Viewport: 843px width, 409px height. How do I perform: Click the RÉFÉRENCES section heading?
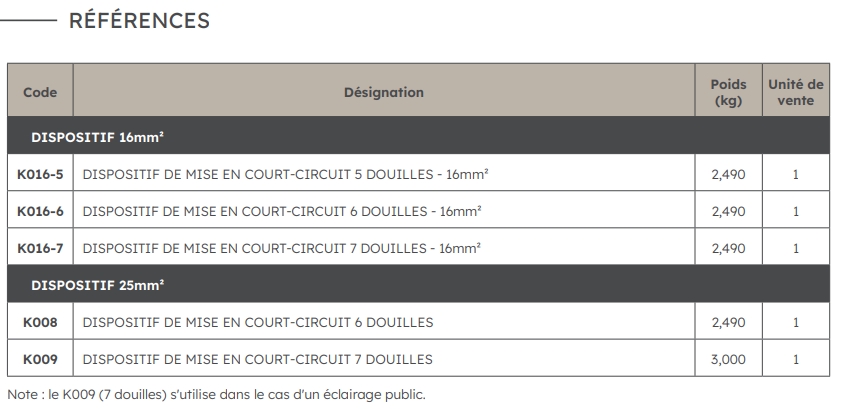[x=139, y=21]
